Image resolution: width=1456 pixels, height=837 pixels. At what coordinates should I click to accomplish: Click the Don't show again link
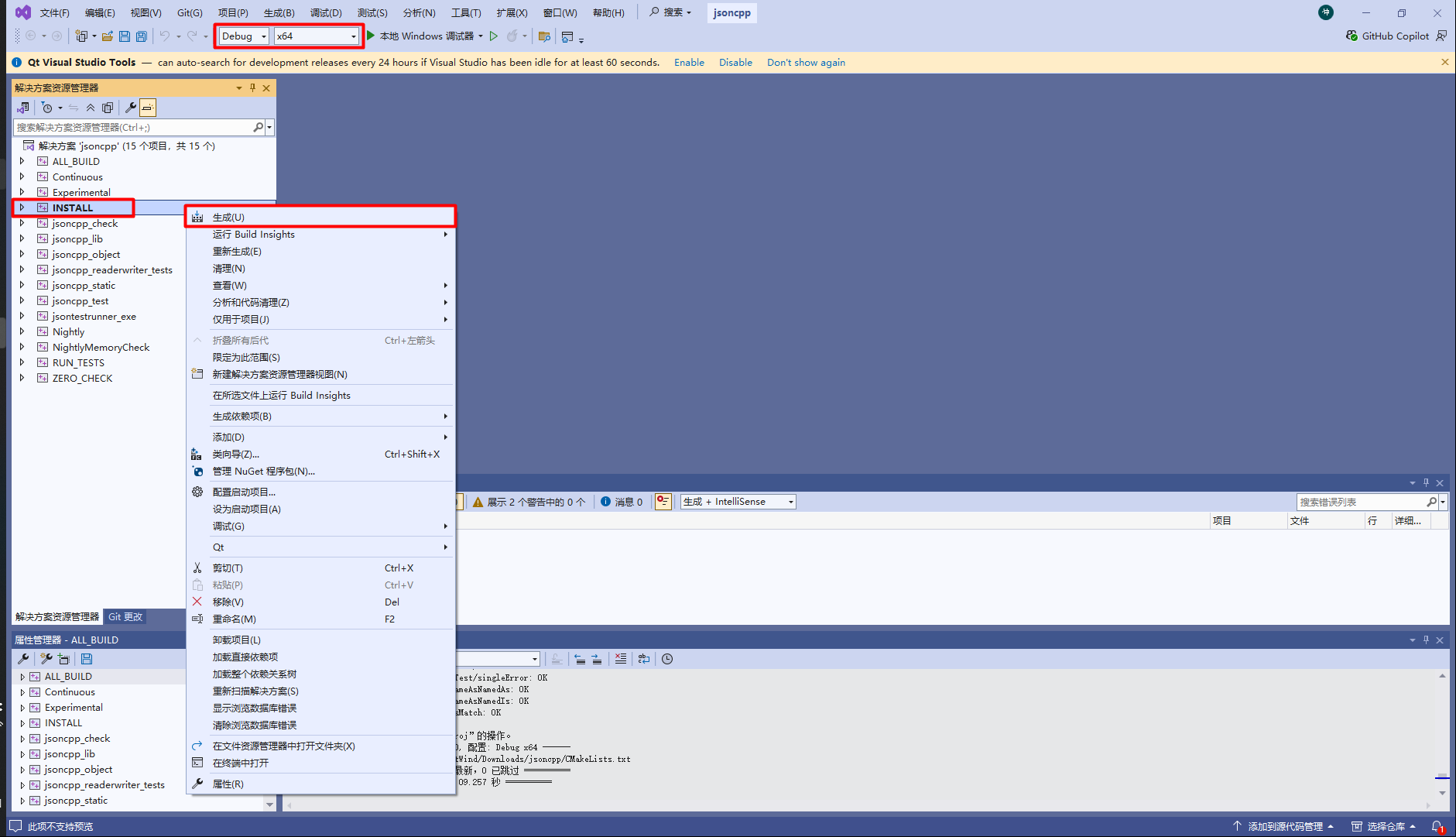(x=806, y=63)
